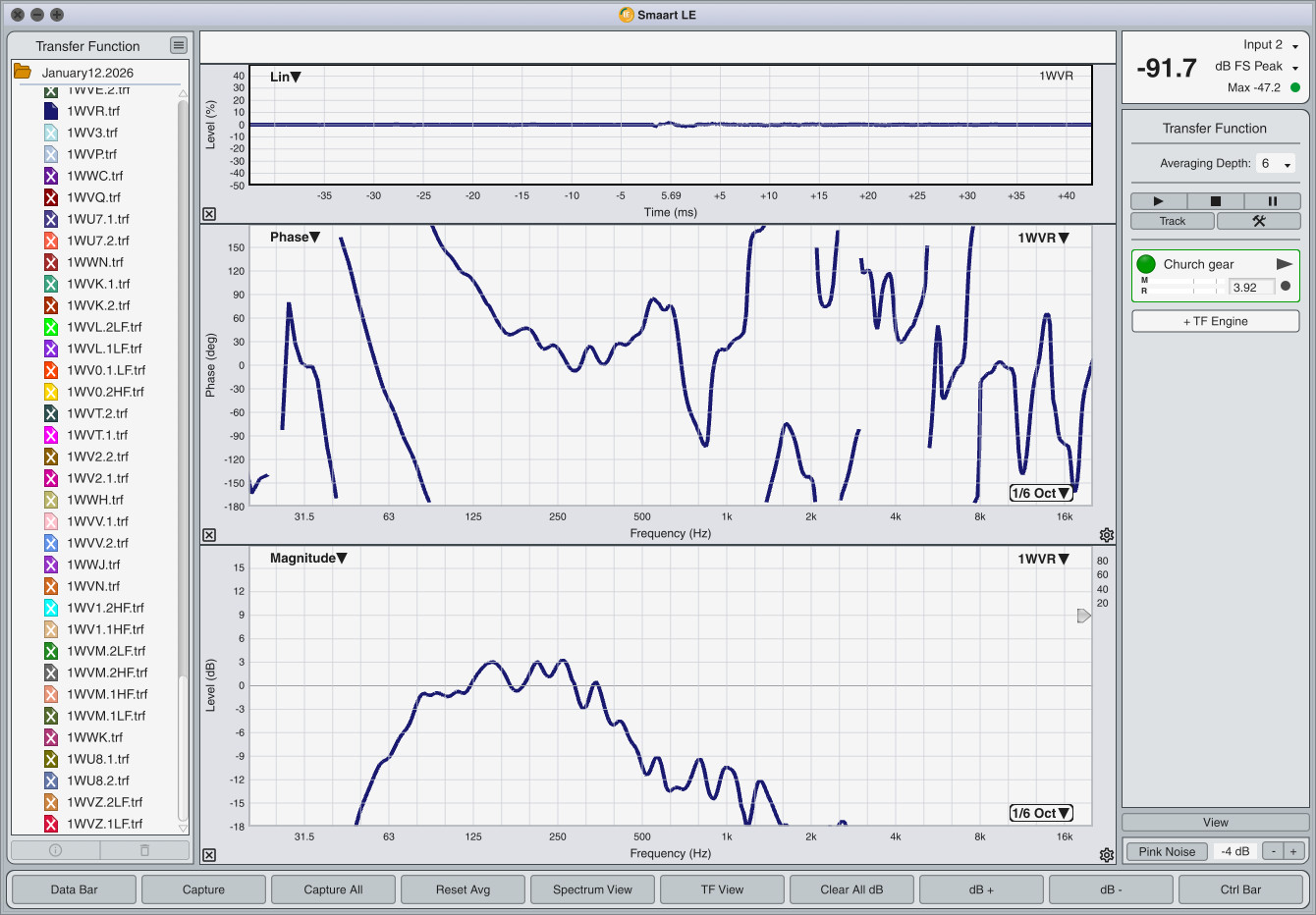The height and width of the screenshot is (915, 1316).
Task: Pause measurement with the pause button
Action: [1272, 201]
